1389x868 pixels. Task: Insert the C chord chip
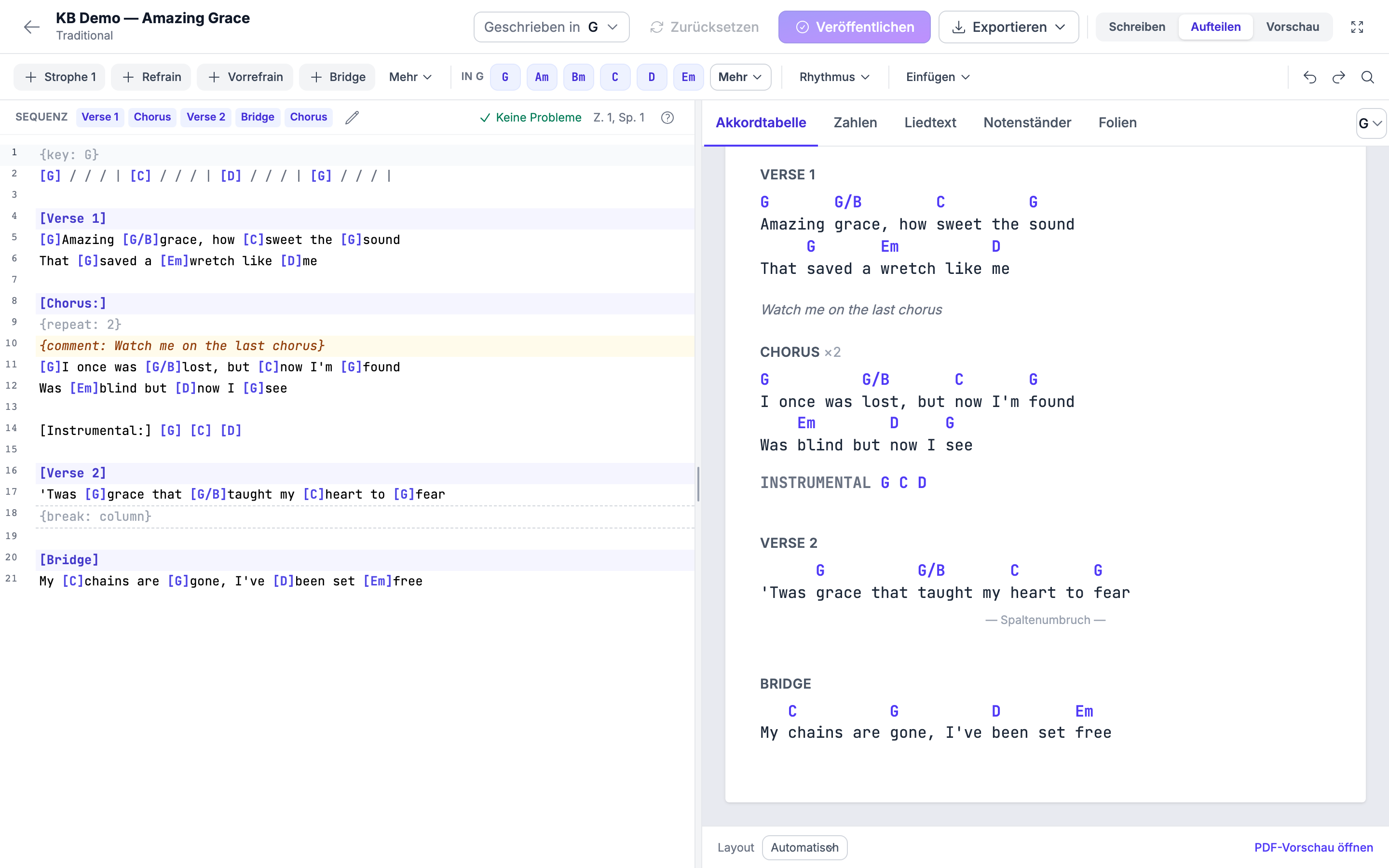click(x=615, y=77)
